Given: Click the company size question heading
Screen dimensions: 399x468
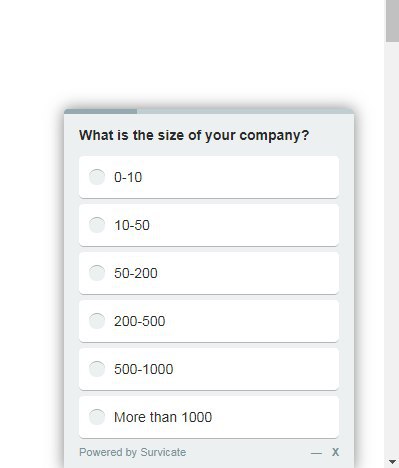Looking at the screenshot, I should 194,135.
